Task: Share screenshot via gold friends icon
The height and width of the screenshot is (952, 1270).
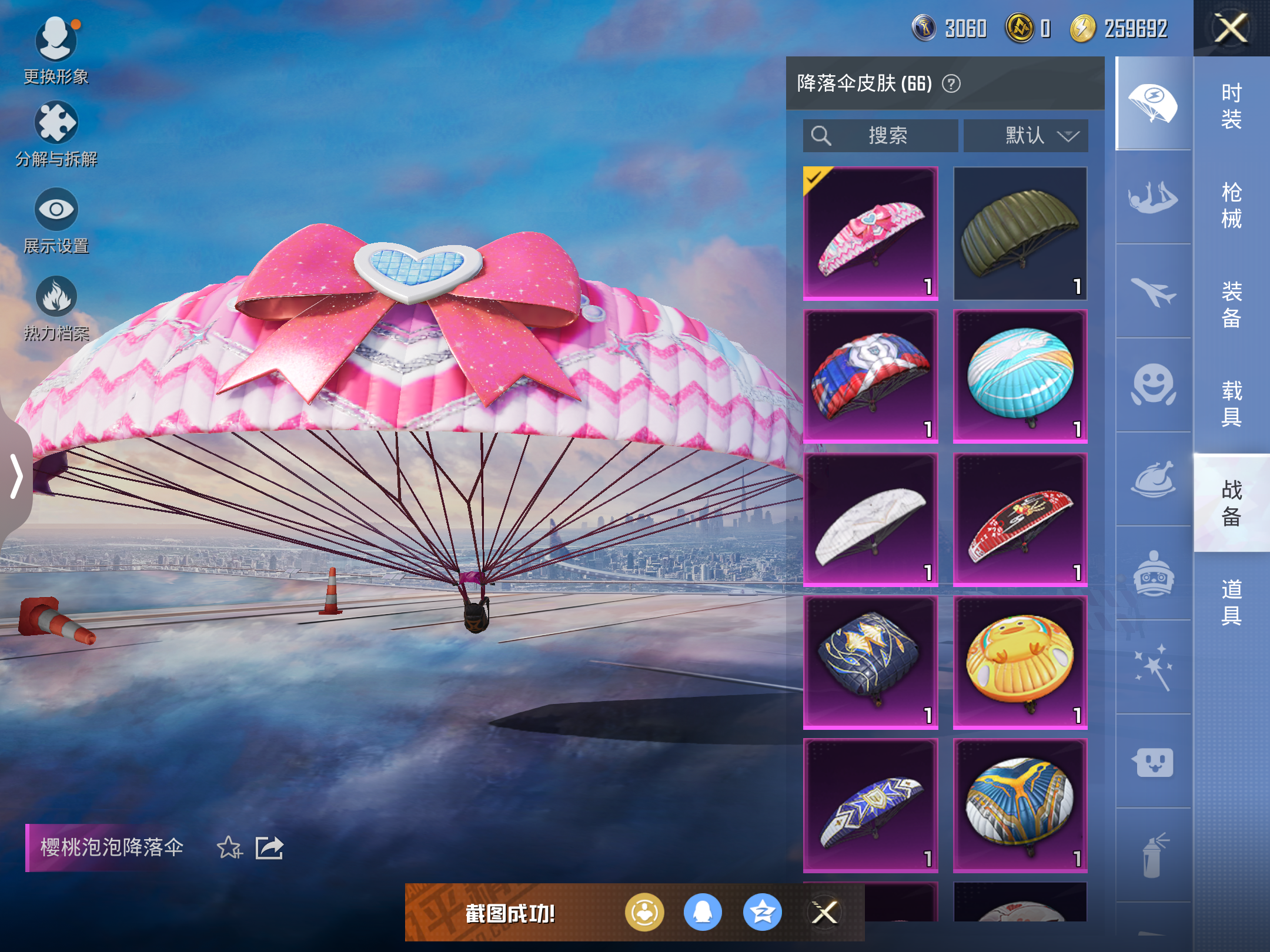Action: coord(644,913)
